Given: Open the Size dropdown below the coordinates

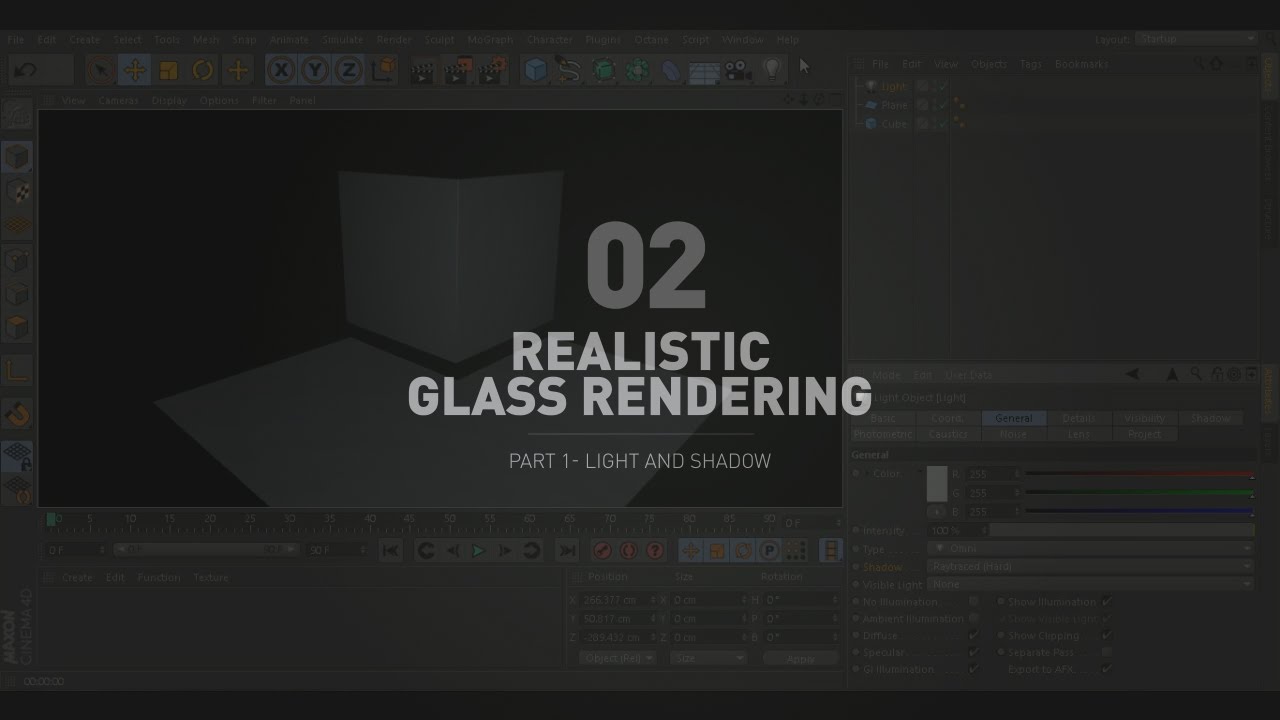Looking at the screenshot, I should pos(708,658).
